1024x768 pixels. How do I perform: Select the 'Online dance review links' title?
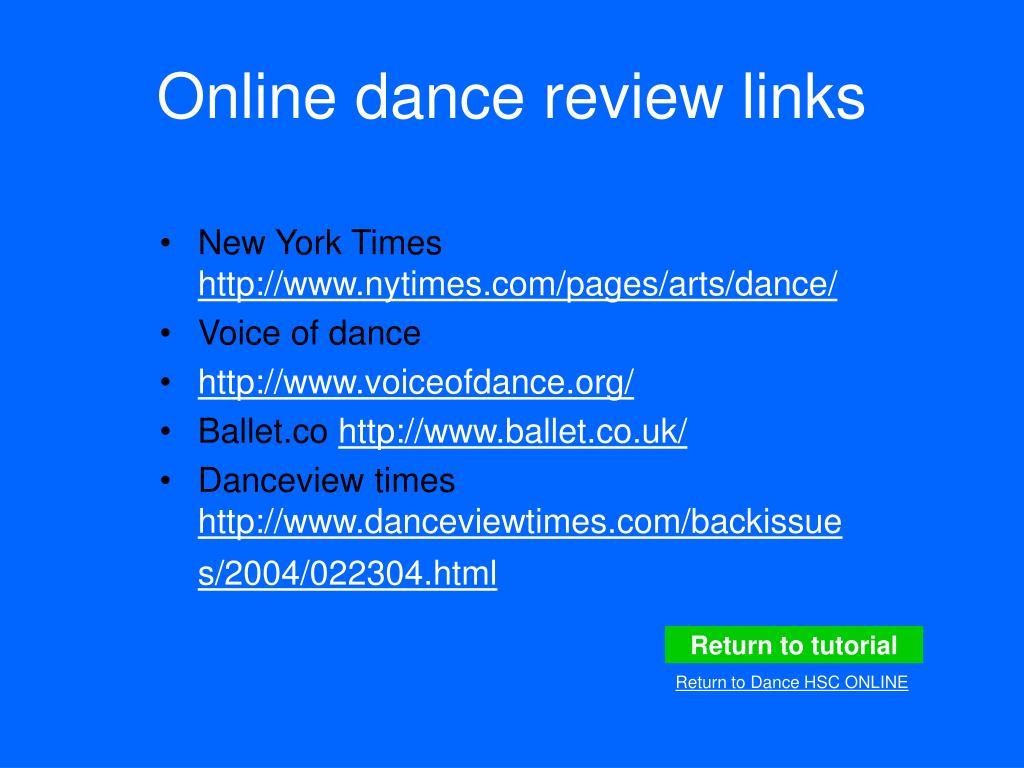tap(511, 97)
